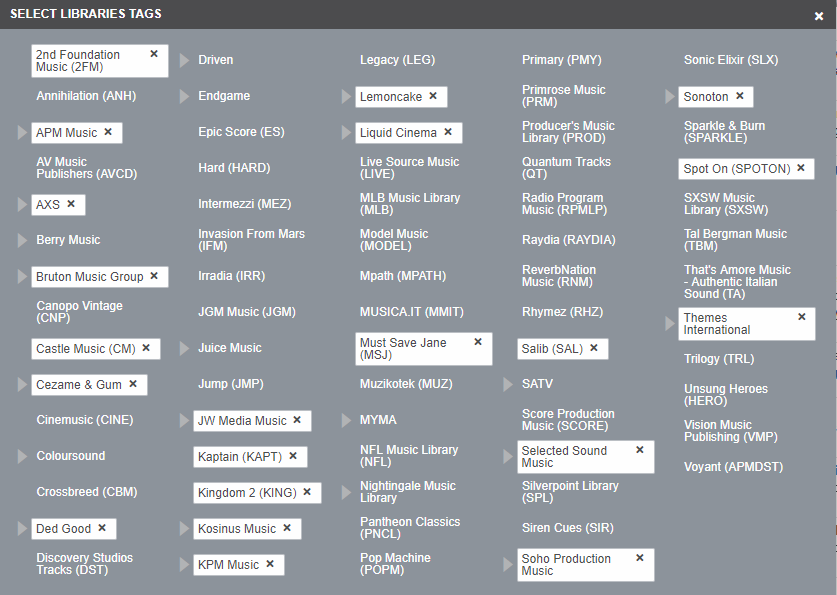Screen dimensions: 837x595
Task: Remove the 2nd Foundation Music tag
Action: [154, 54]
